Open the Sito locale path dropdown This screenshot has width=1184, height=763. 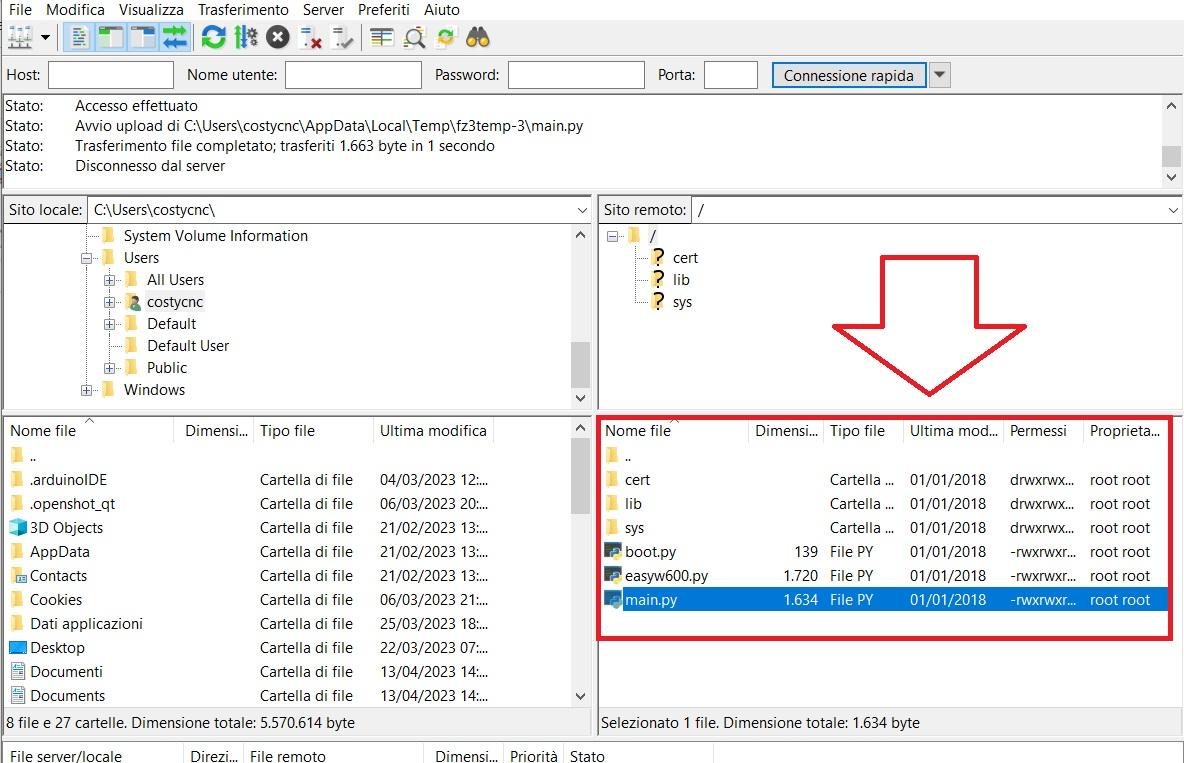[582, 210]
